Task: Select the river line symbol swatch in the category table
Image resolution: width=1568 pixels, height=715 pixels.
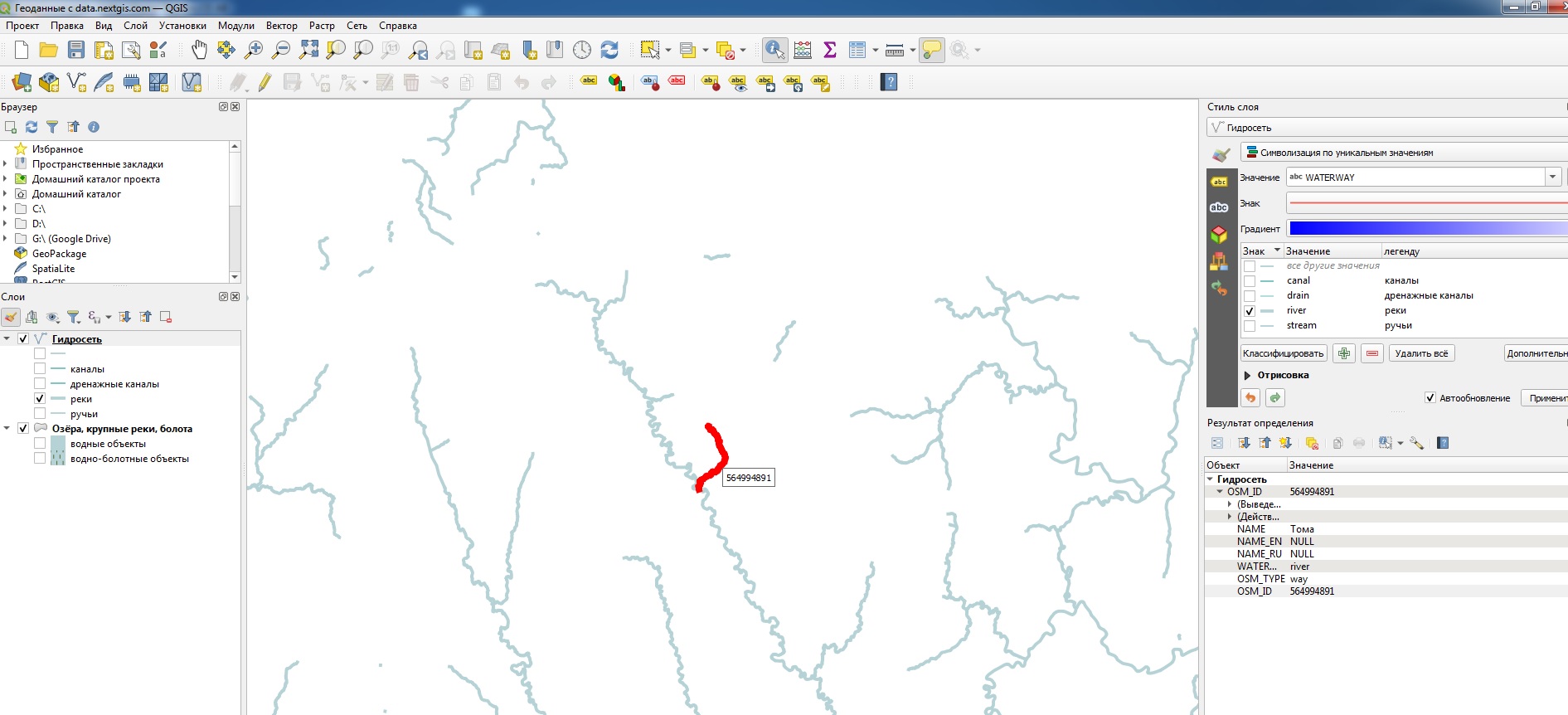Action: click(1268, 311)
